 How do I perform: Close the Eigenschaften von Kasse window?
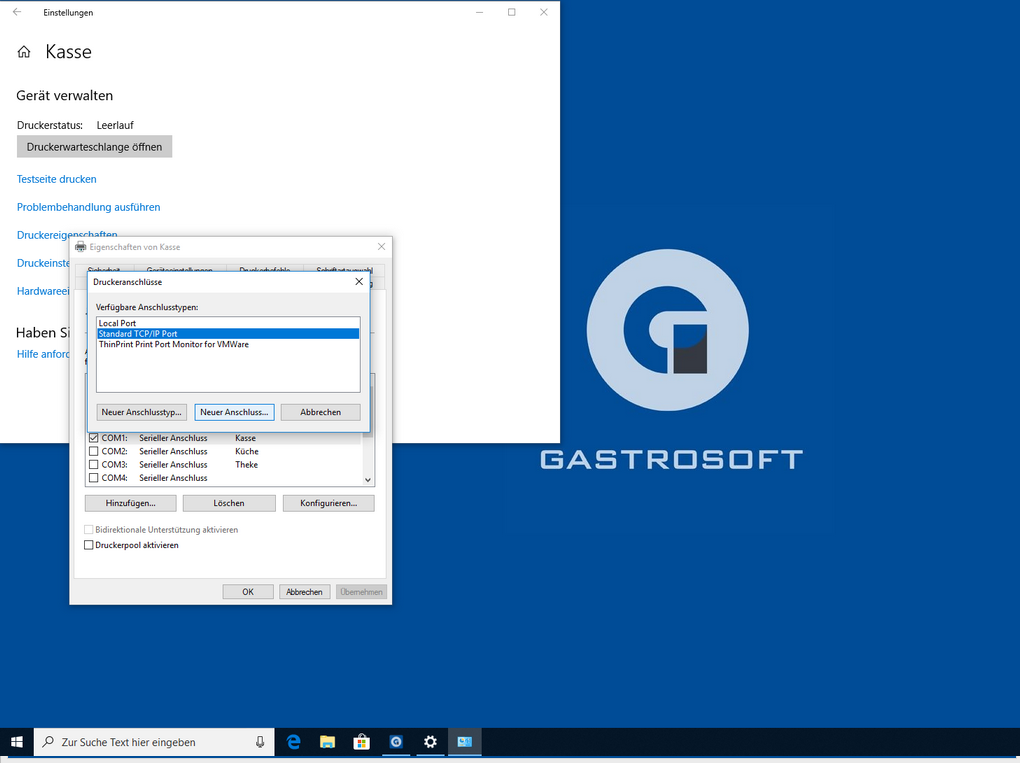381,247
